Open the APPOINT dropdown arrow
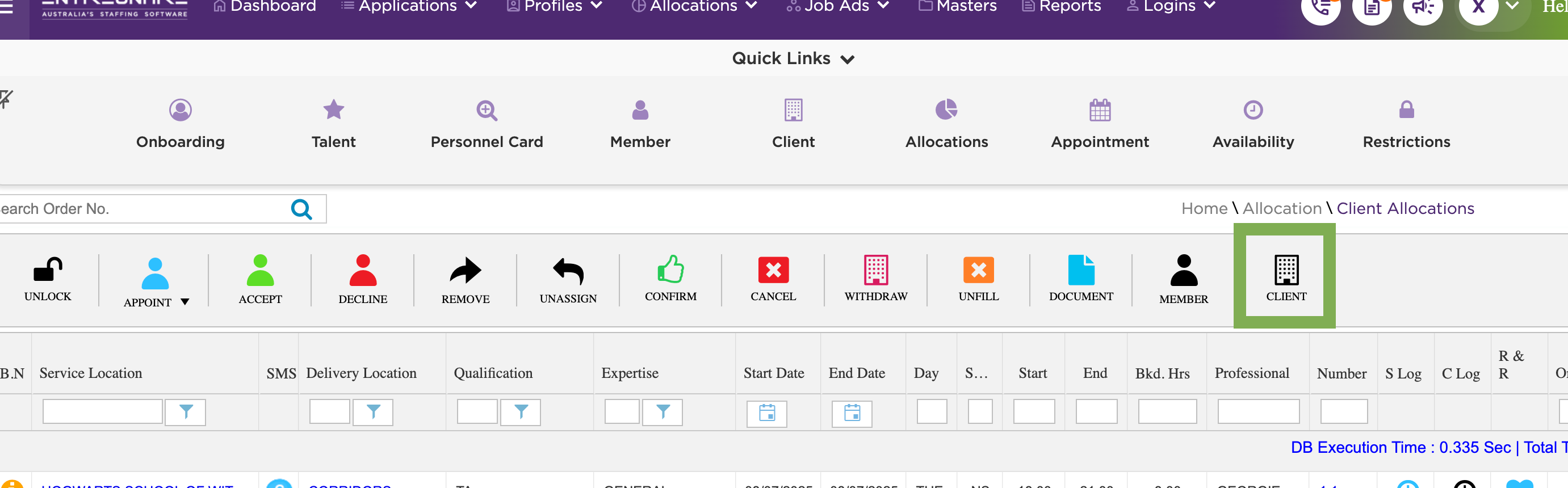 tap(185, 302)
